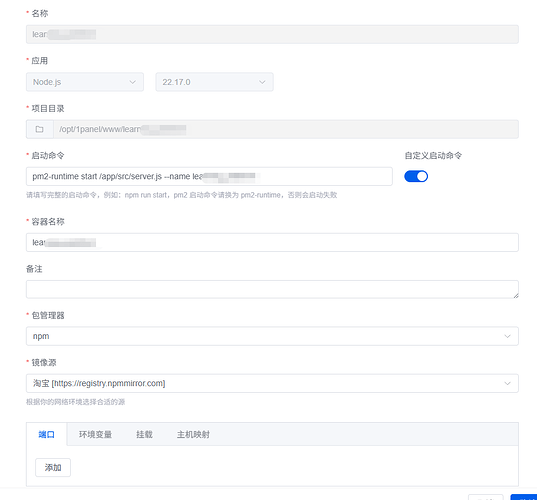Expand the 22.17.0 version dropdown
This screenshot has height=500, width=537.
pyautogui.click(x=214, y=82)
